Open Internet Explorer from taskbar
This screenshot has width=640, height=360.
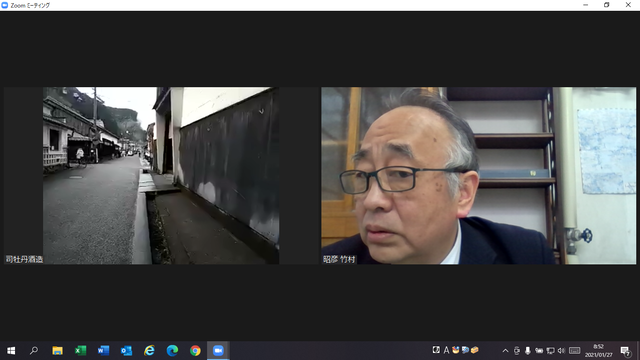[149, 351]
